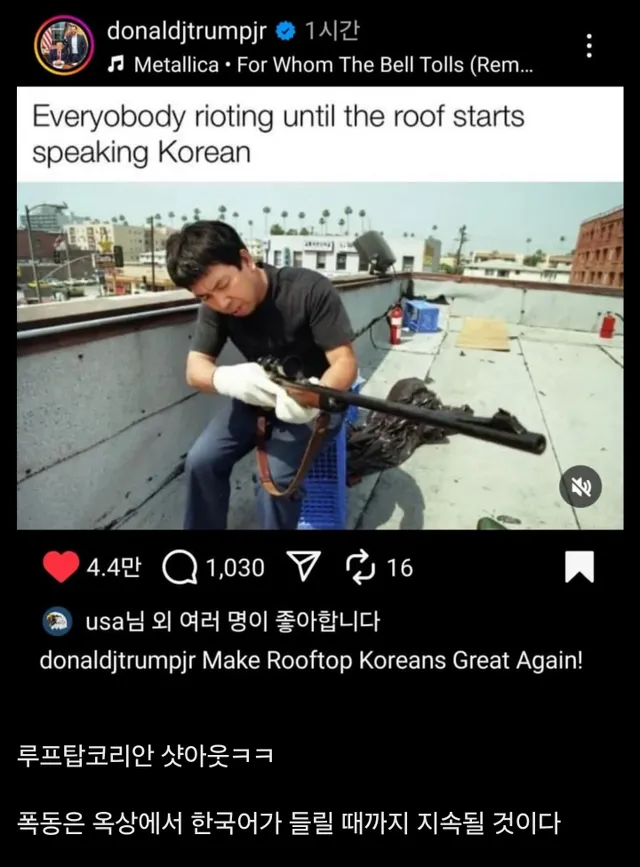Screen dimensions: 640x867
Task: Click the meme caption text banner
Action: click(320, 134)
